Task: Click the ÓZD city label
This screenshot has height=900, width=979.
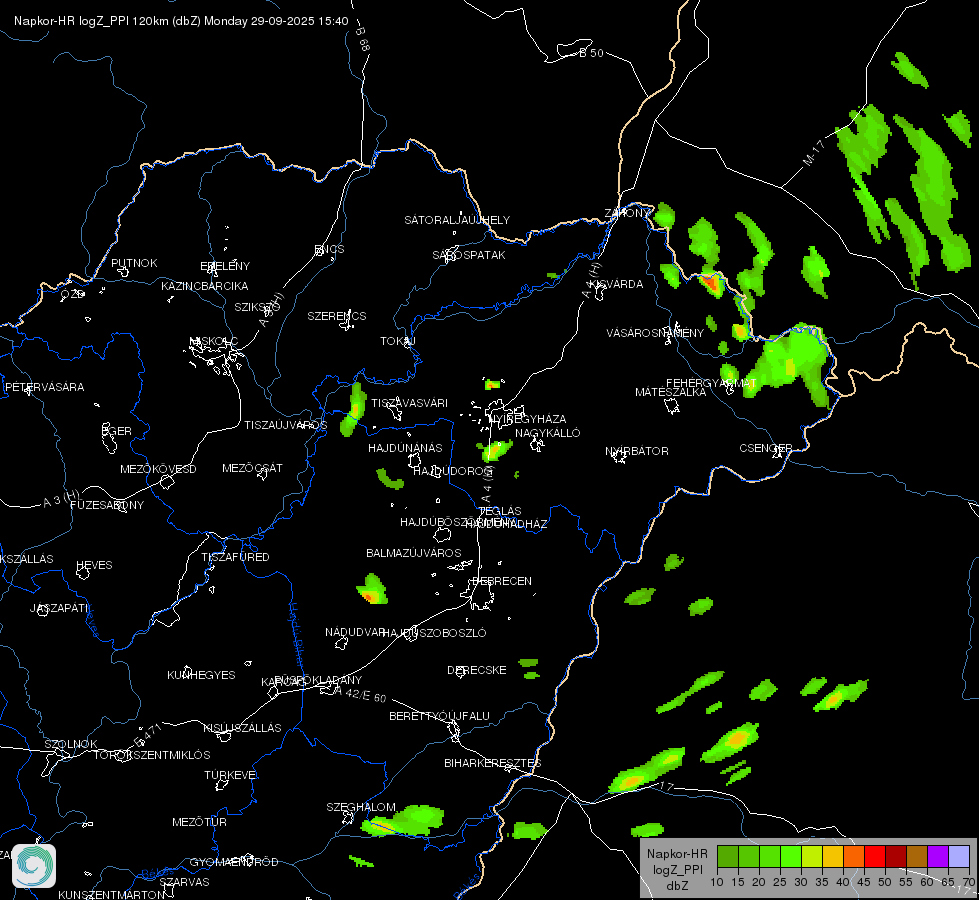Action: tap(72, 294)
